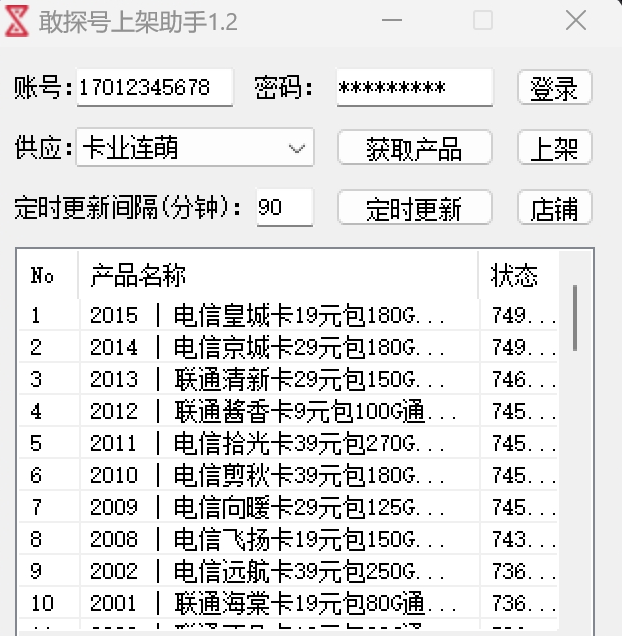Open the 店铺 shop button
Screen dimensions: 622x636
[x=555, y=207]
